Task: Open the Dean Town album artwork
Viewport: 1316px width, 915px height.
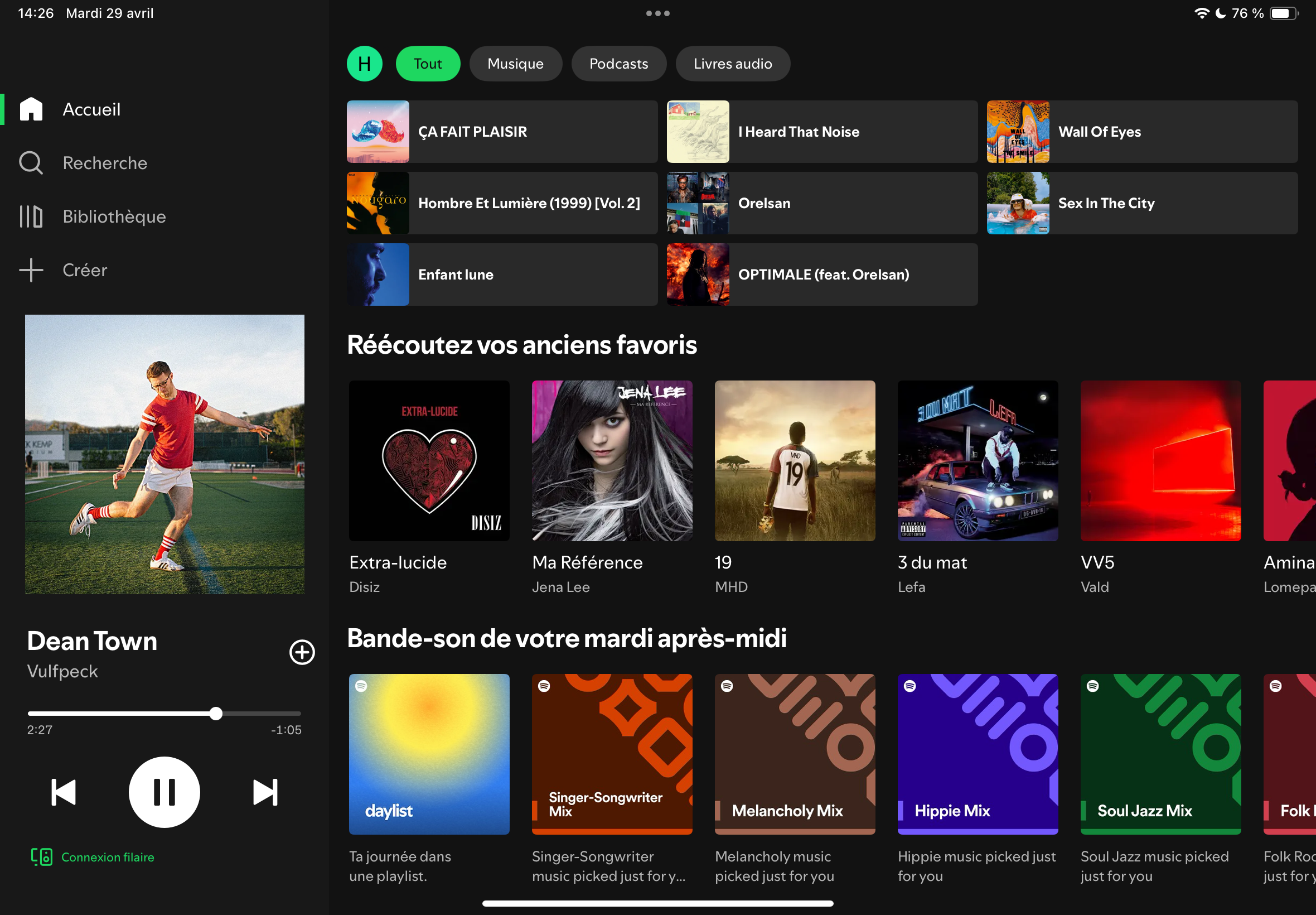Action: click(x=164, y=454)
